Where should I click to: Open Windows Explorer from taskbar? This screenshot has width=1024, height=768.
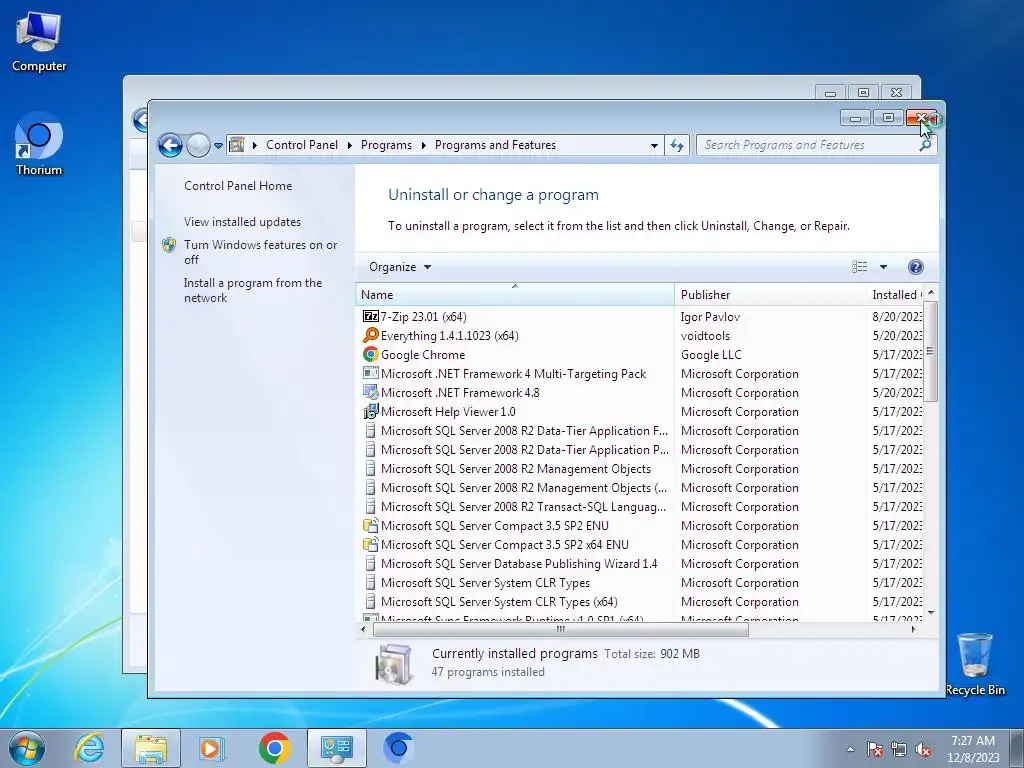[x=151, y=748]
